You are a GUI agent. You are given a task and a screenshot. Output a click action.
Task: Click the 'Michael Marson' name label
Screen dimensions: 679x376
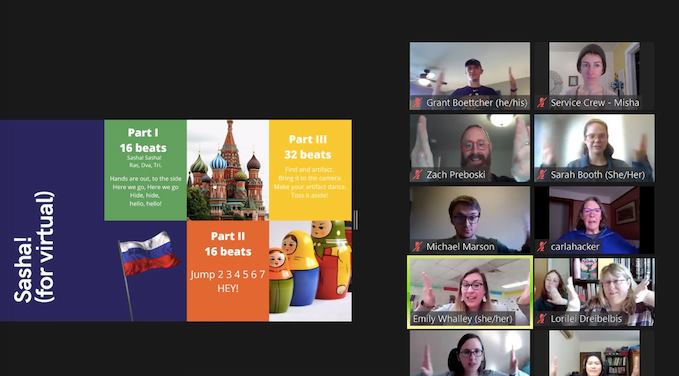(460, 246)
